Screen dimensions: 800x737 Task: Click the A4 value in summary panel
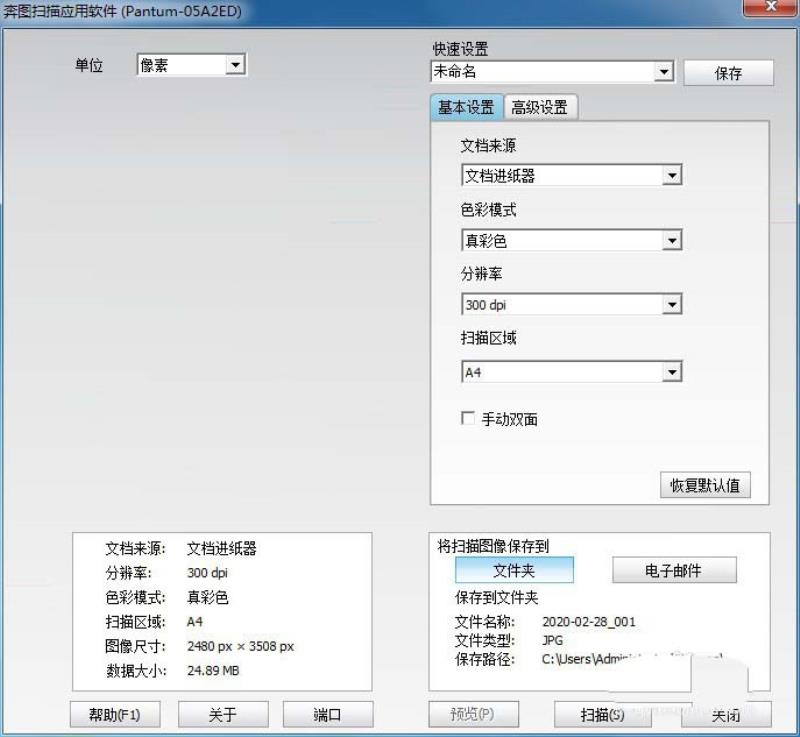[195, 622]
